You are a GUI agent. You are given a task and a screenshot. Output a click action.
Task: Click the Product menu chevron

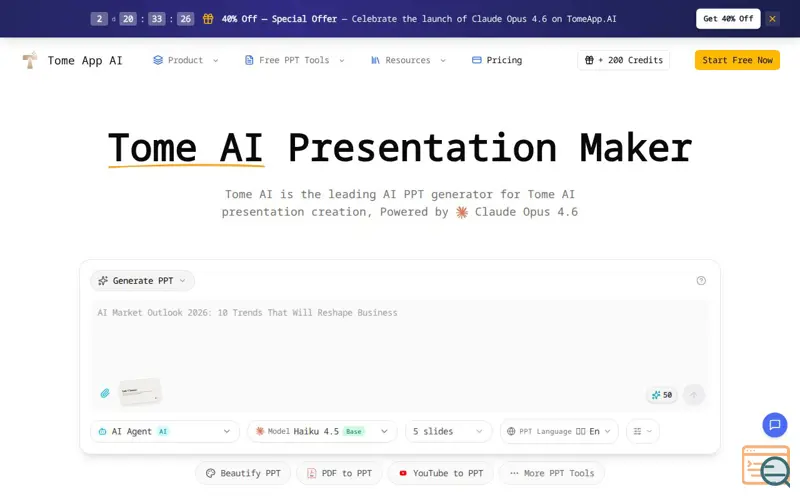click(215, 60)
